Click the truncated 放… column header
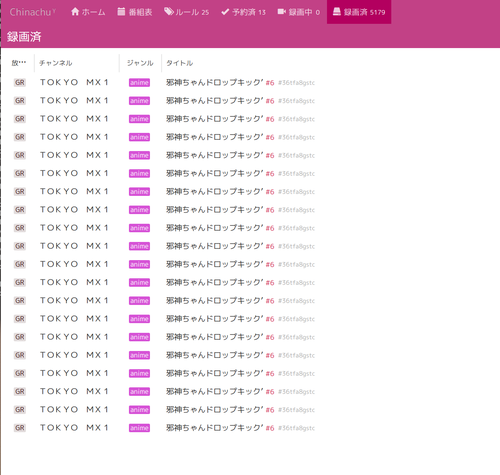Viewport: 500px width, 475px height. click(19, 63)
